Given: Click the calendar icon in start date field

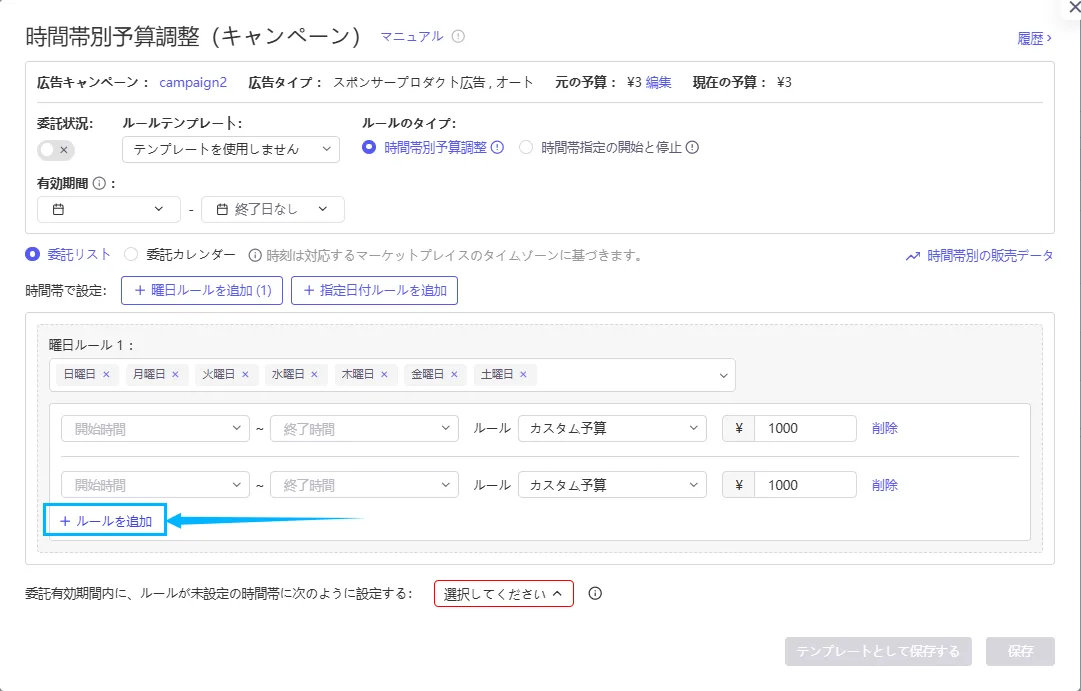Looking at the screenshot, I should point(59,209).
